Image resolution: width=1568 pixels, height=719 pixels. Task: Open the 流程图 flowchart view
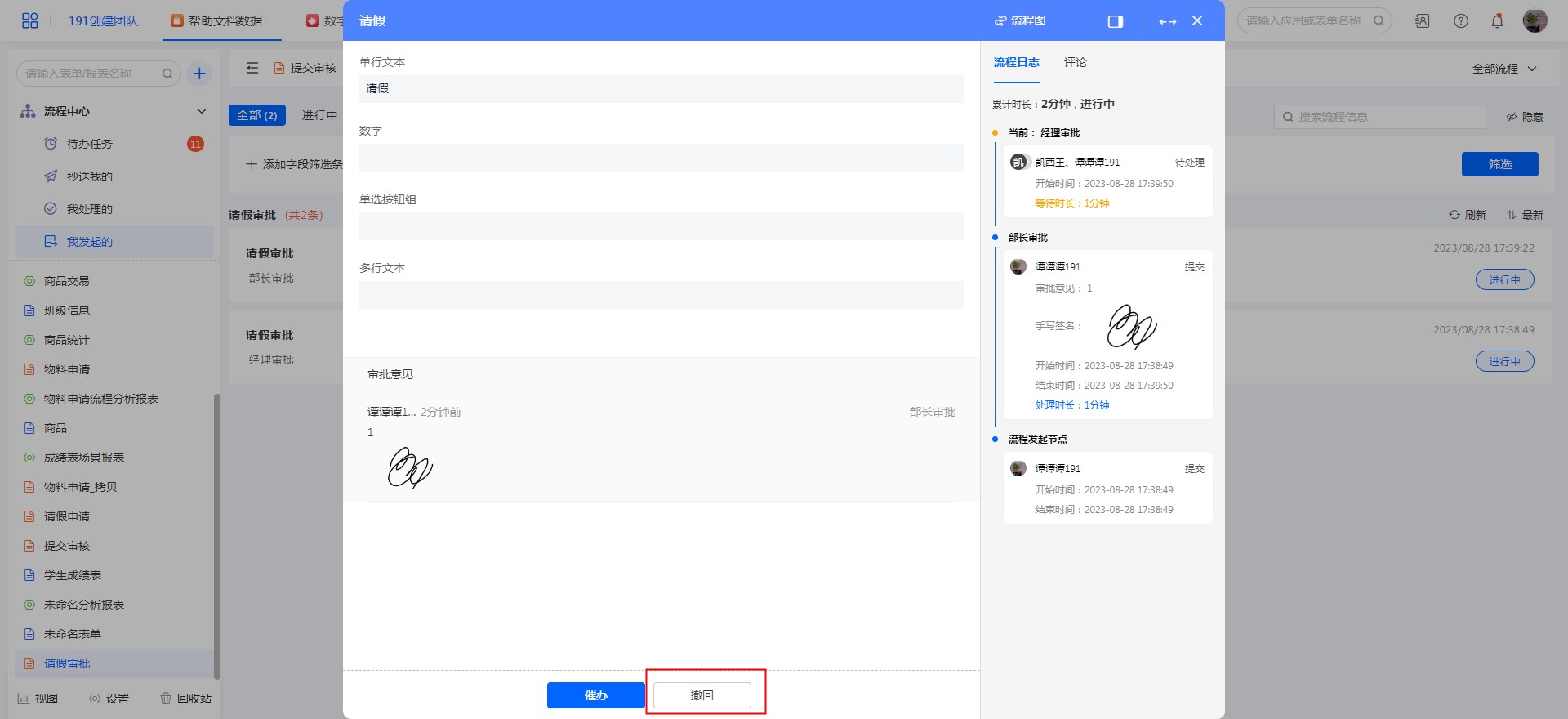tap(1020, 20)
